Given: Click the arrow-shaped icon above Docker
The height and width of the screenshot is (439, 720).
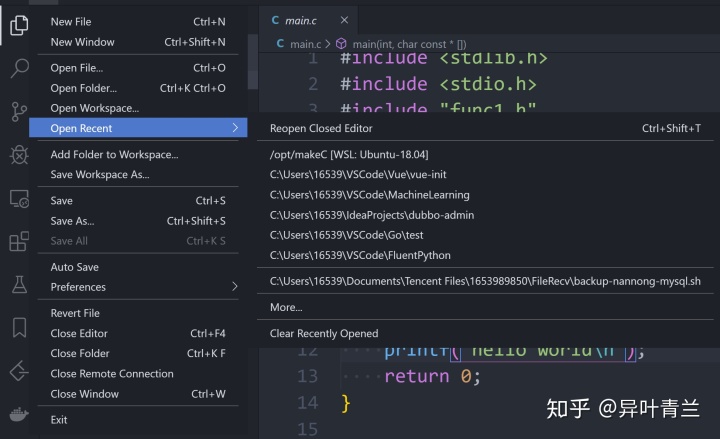Looking at the screenshot, I should 19,371.
